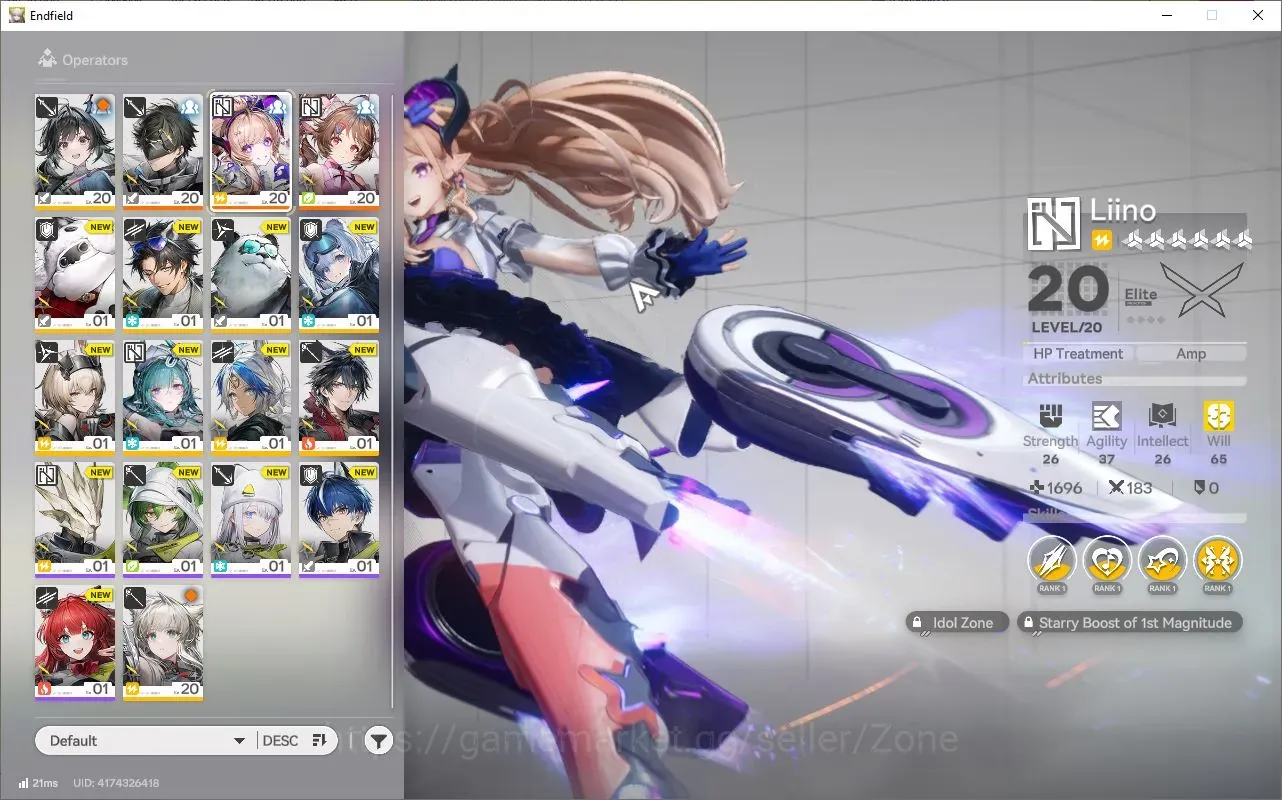This screenshot has height=800, width=1282.
Task: Select the highlighted Will attribute icon
Action: pos(1218,416)
